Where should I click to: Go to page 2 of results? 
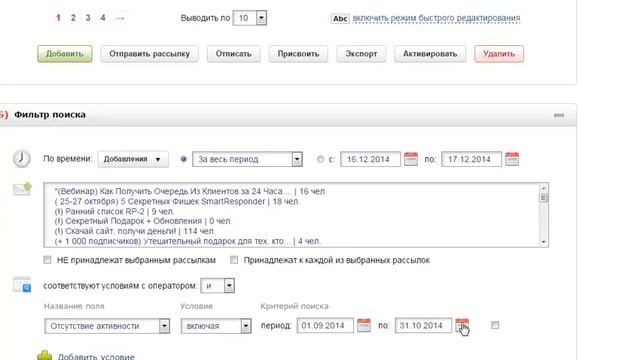coord(73,18)
